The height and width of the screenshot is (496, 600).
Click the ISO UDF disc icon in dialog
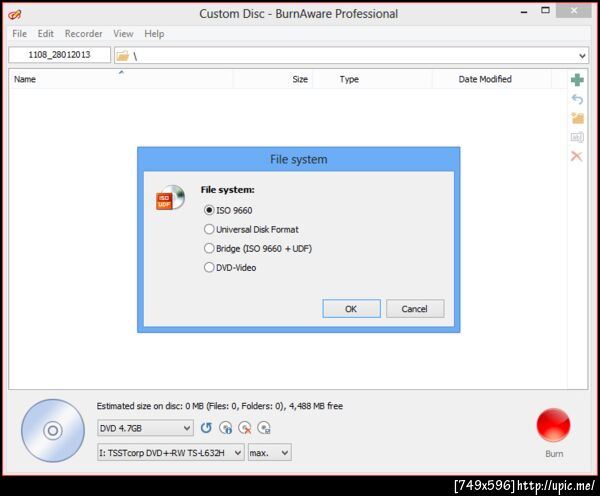point(170,197)
